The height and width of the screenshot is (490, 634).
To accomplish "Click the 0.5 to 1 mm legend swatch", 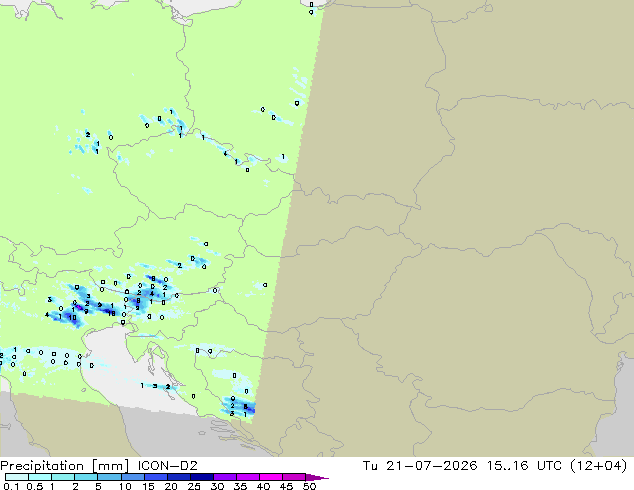I will coord(40,477).
